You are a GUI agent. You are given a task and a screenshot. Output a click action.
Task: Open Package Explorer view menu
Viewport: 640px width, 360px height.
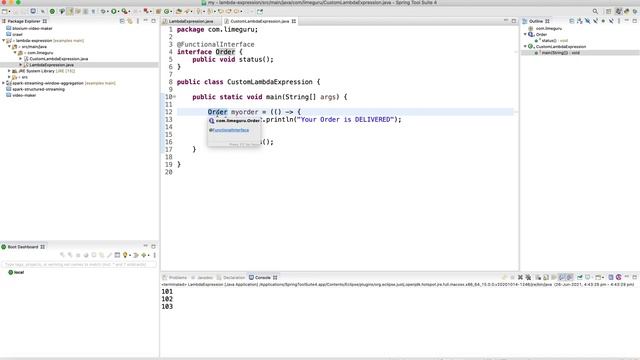(x=138, y=21)
